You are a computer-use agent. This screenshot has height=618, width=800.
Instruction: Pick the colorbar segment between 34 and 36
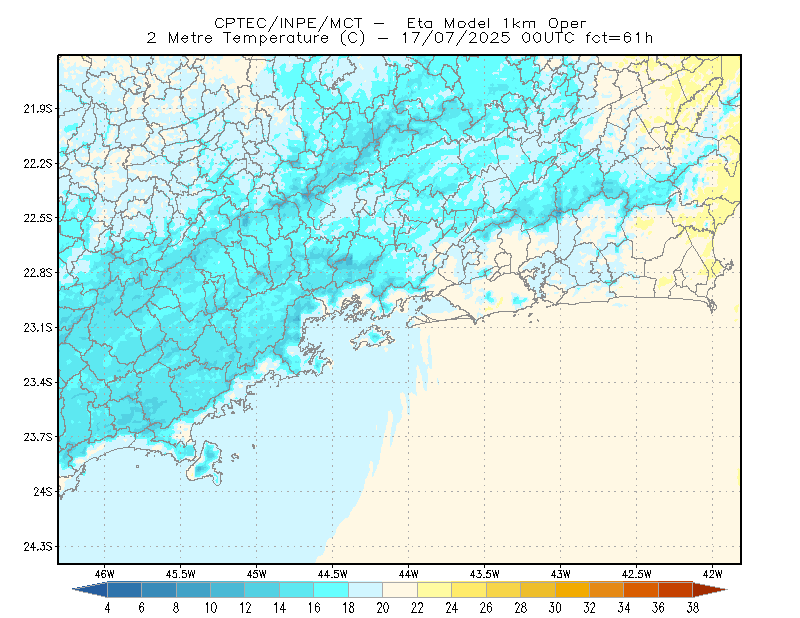pos(641,590)
